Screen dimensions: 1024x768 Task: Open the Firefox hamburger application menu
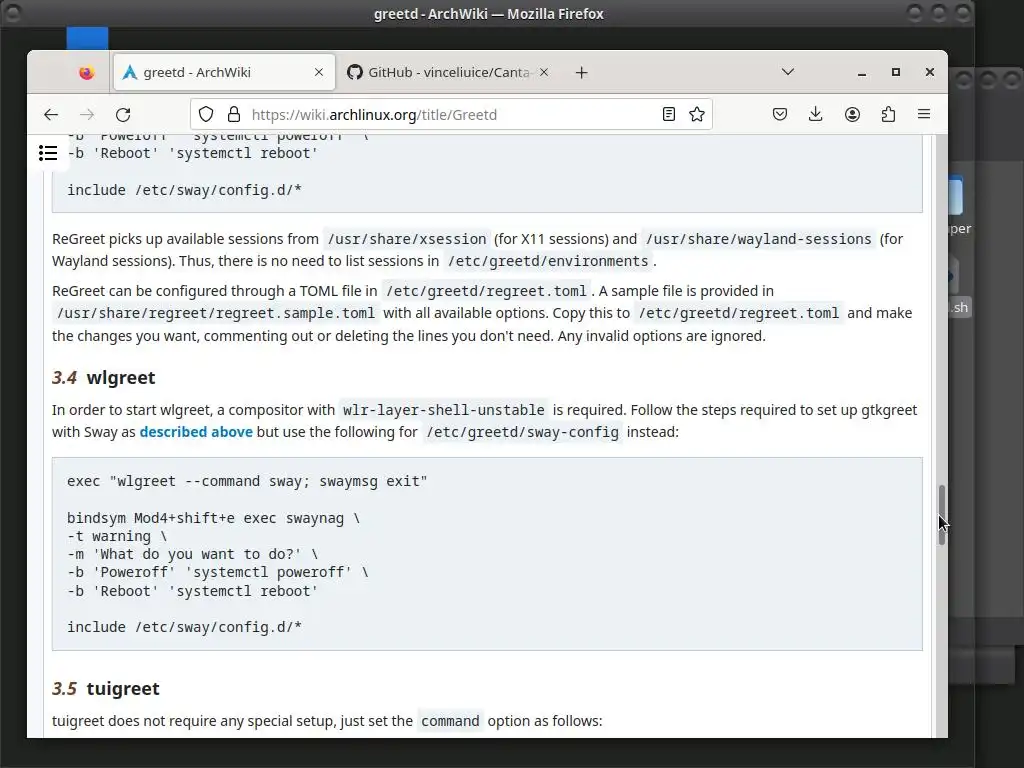pos(924,114)
